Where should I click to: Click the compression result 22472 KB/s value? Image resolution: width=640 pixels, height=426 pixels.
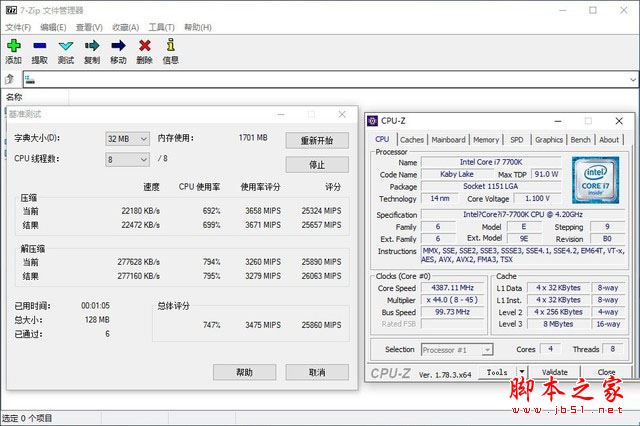[140, 225]
